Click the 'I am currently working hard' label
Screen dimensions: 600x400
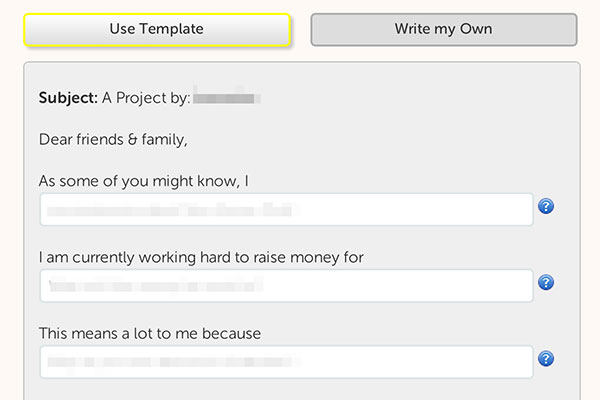point(201,257)
